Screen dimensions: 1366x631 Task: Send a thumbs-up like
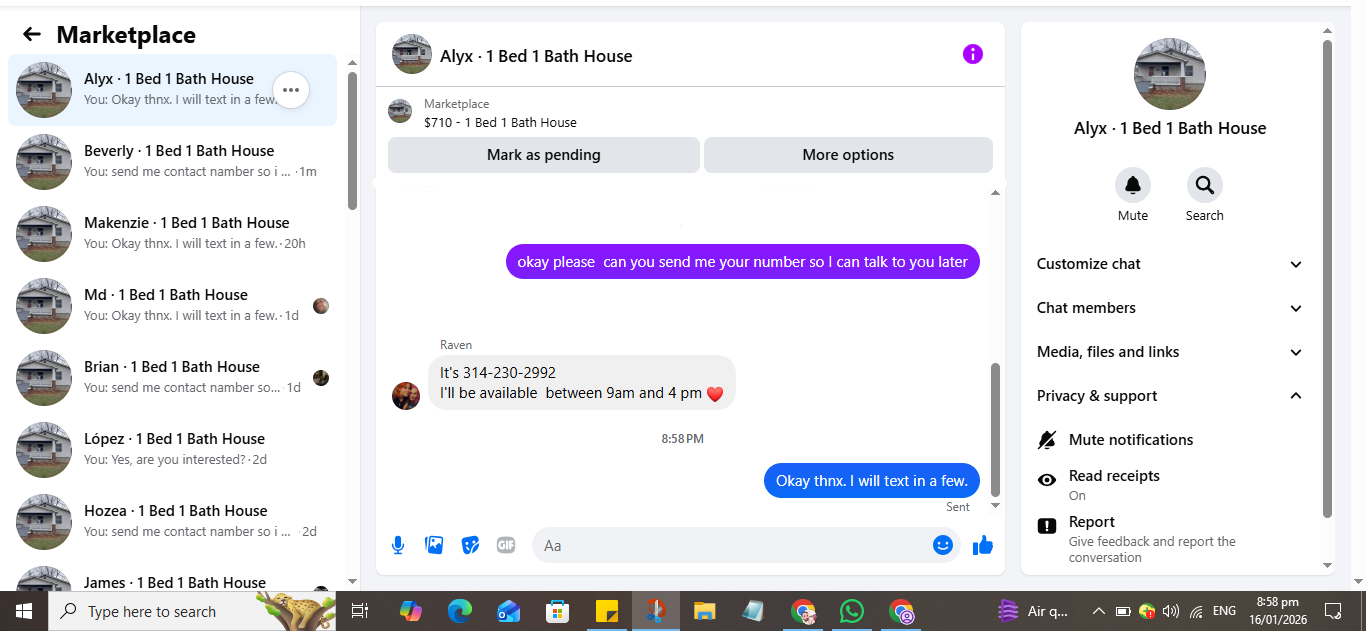pos(983,545)
